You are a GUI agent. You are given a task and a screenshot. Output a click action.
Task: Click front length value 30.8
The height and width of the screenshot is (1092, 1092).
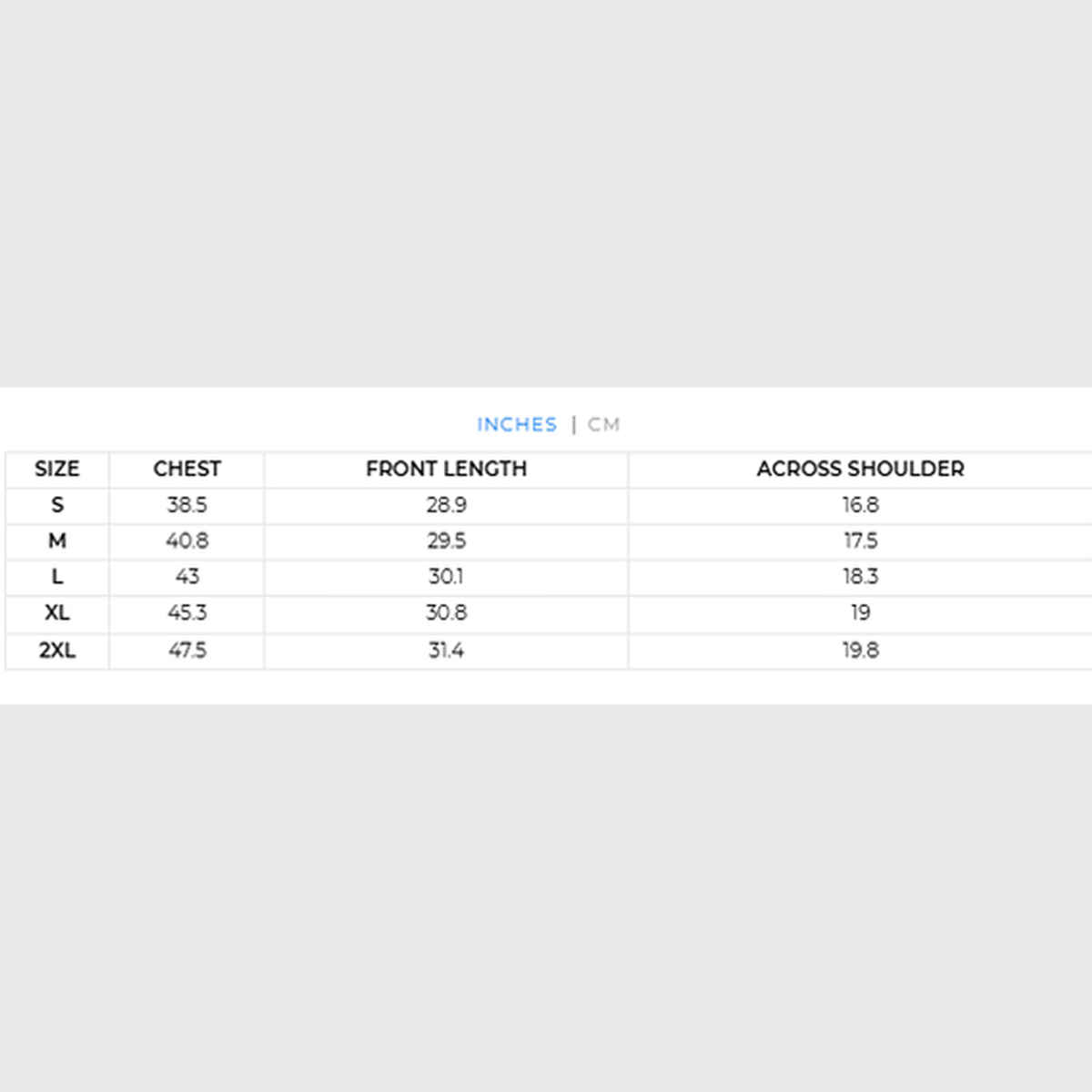click(x=446, y=612)
